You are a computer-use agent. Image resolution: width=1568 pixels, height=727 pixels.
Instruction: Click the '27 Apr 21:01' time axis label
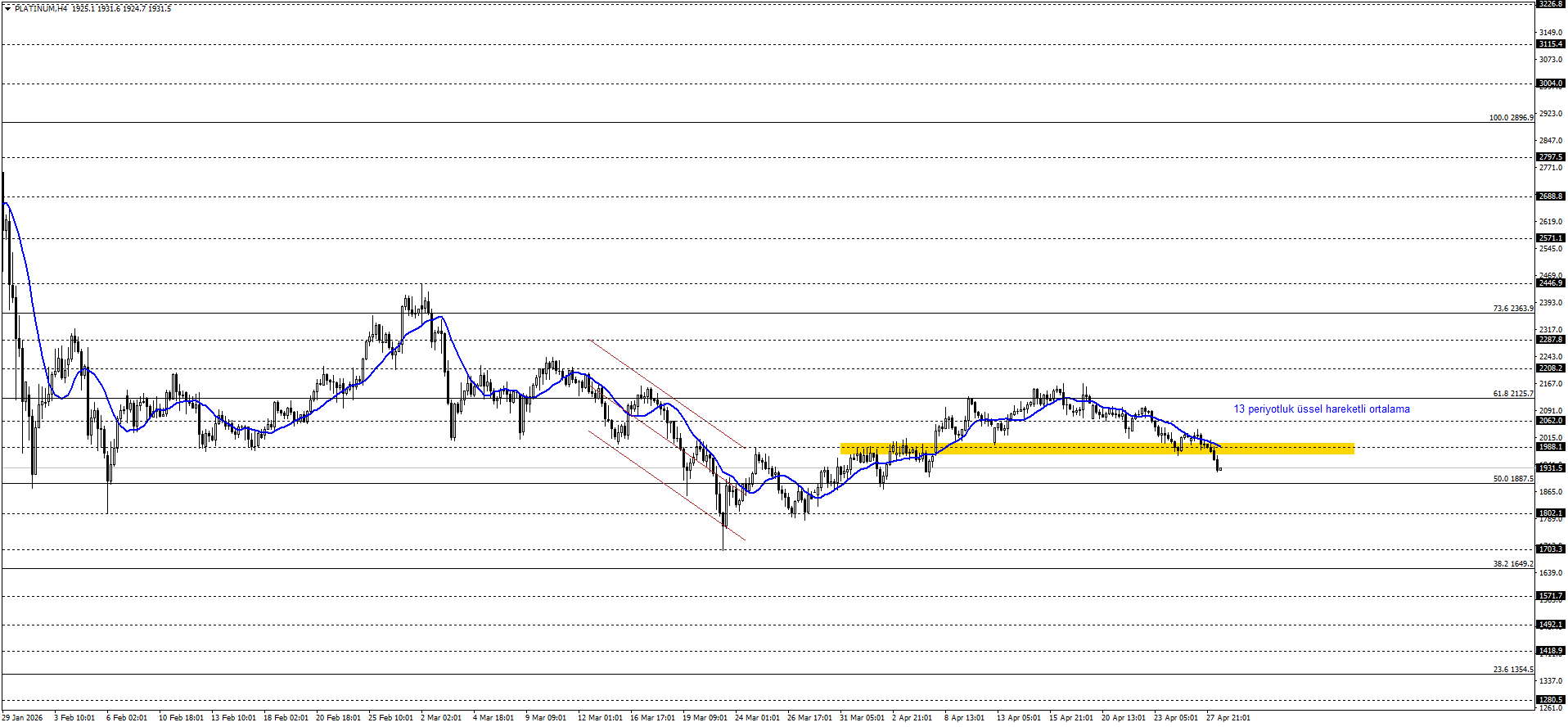(1228, 718)
